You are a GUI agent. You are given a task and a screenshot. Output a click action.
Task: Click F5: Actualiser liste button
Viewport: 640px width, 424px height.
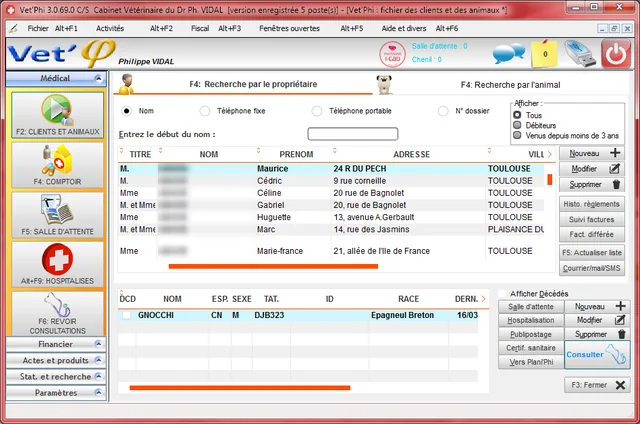591,253
